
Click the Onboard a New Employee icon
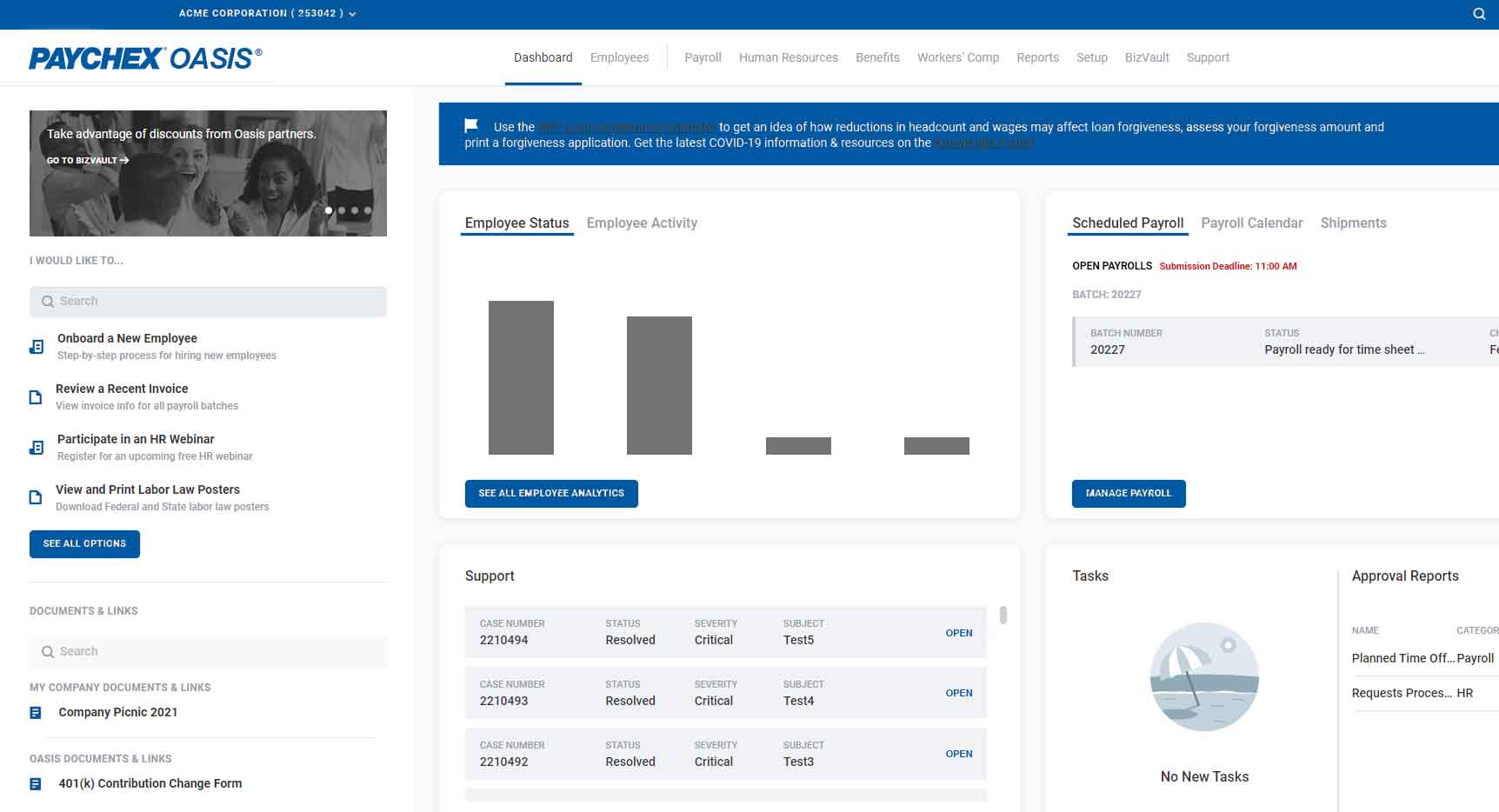[37, 347]
